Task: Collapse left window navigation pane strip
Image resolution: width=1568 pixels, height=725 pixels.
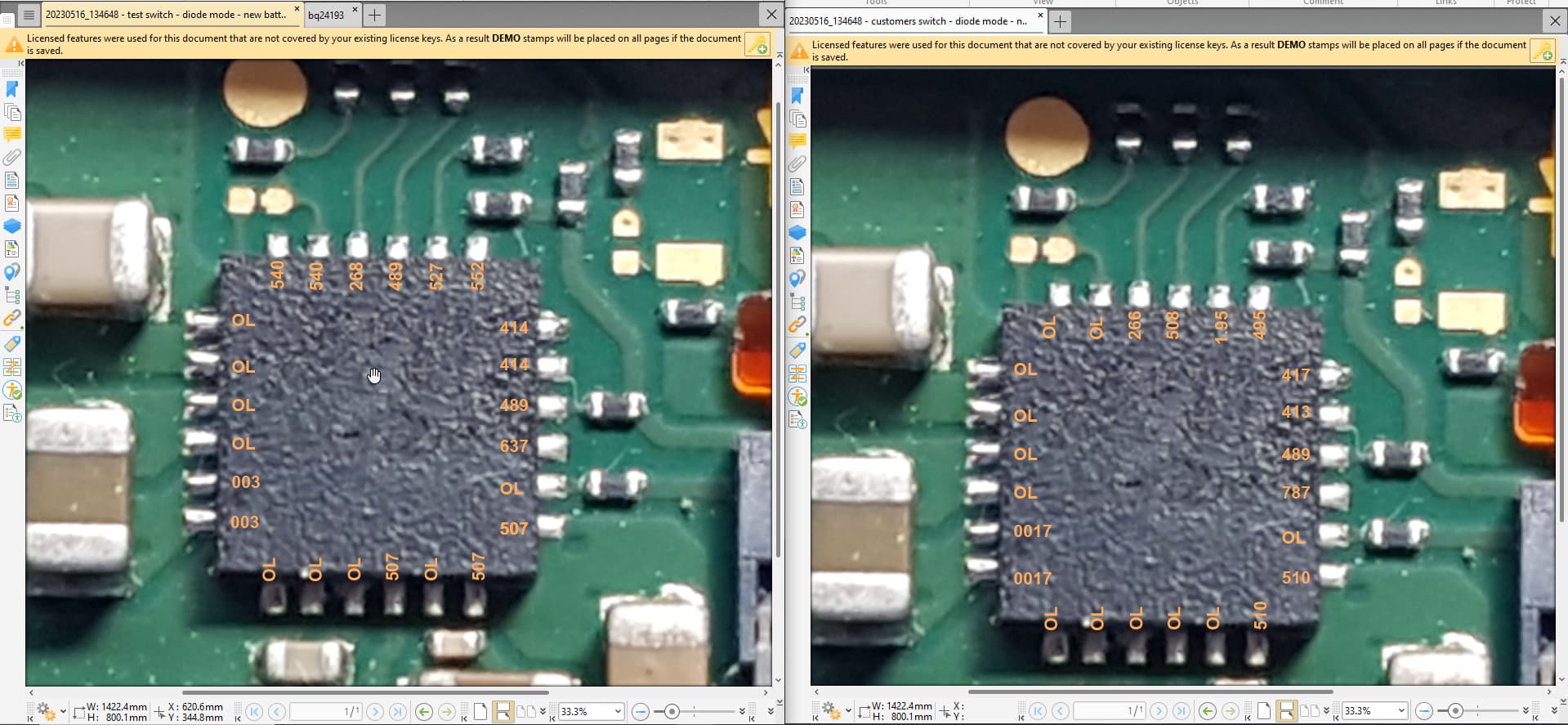Action: tap(21, 63)
